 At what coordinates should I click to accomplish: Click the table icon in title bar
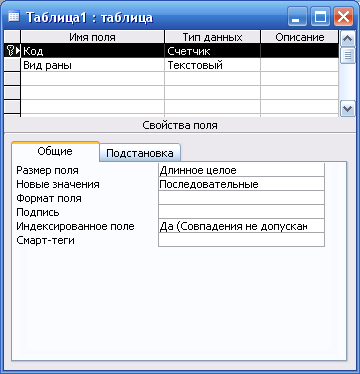click(13, 17)
